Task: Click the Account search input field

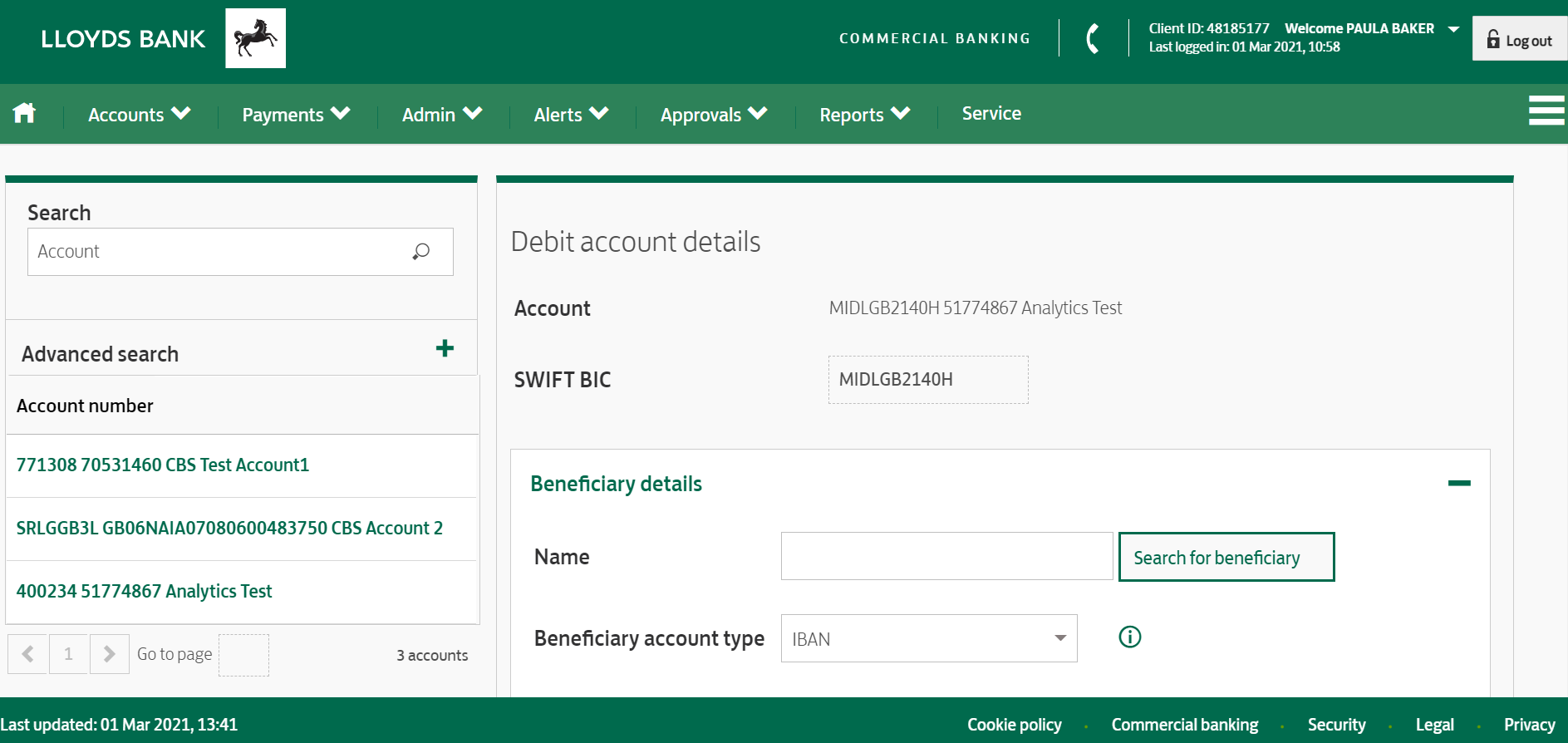Action: click(240, 252)
